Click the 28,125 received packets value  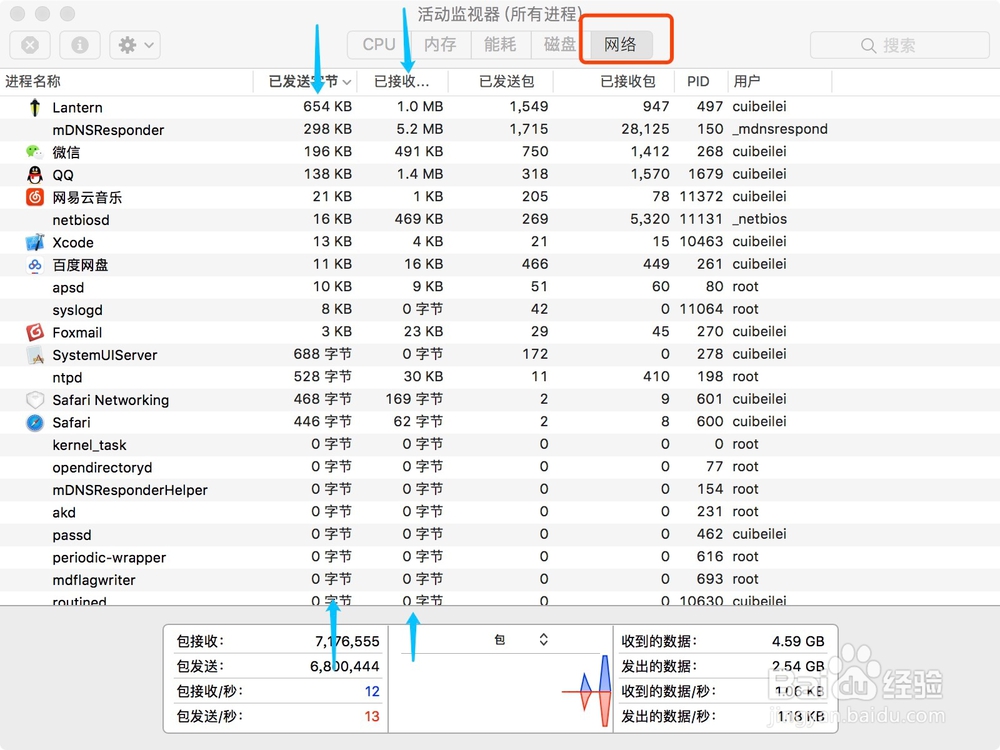click(x=645, y=129)
